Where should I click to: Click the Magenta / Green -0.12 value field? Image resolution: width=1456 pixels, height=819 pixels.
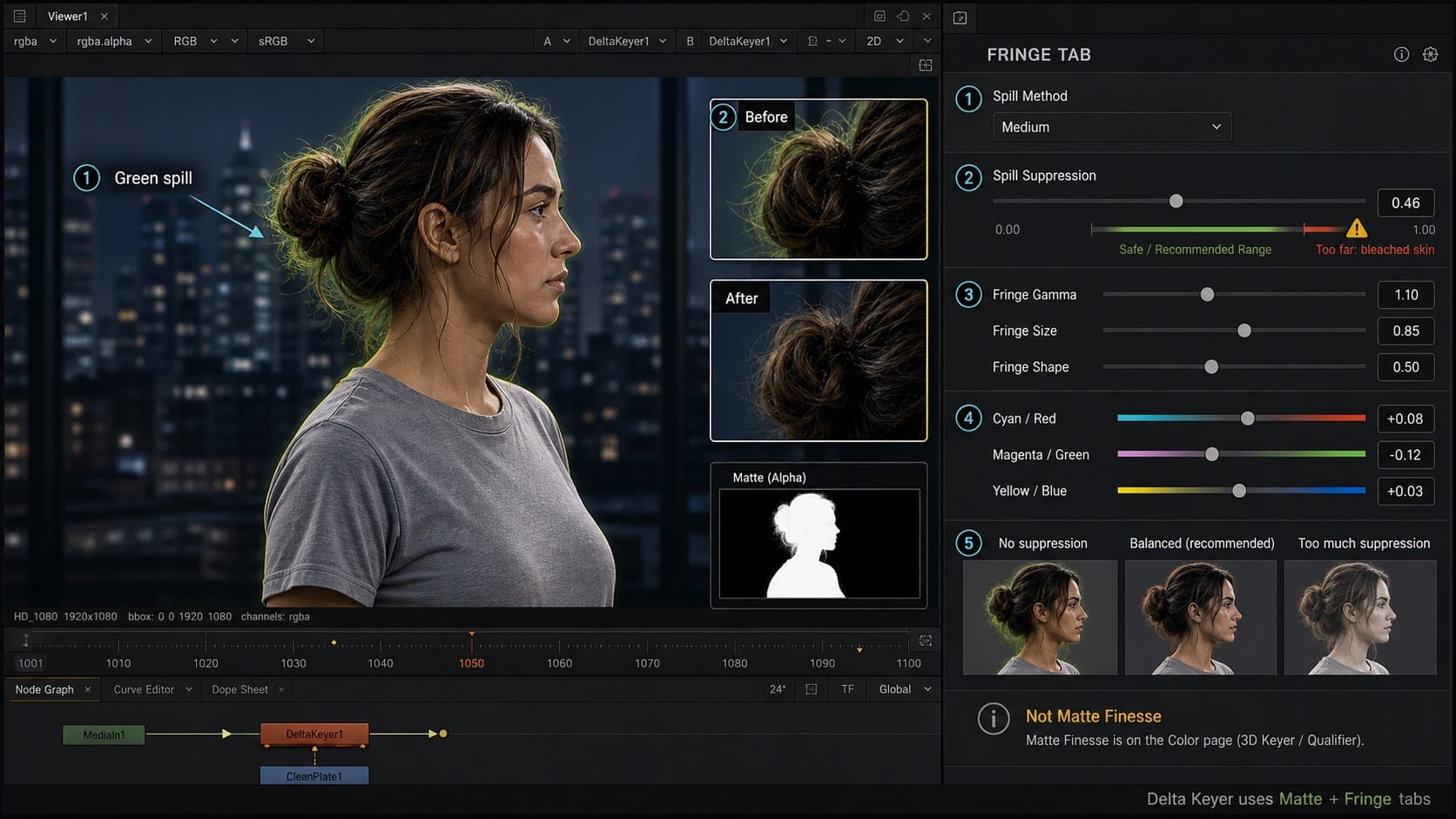click(x=1405, y=454)
